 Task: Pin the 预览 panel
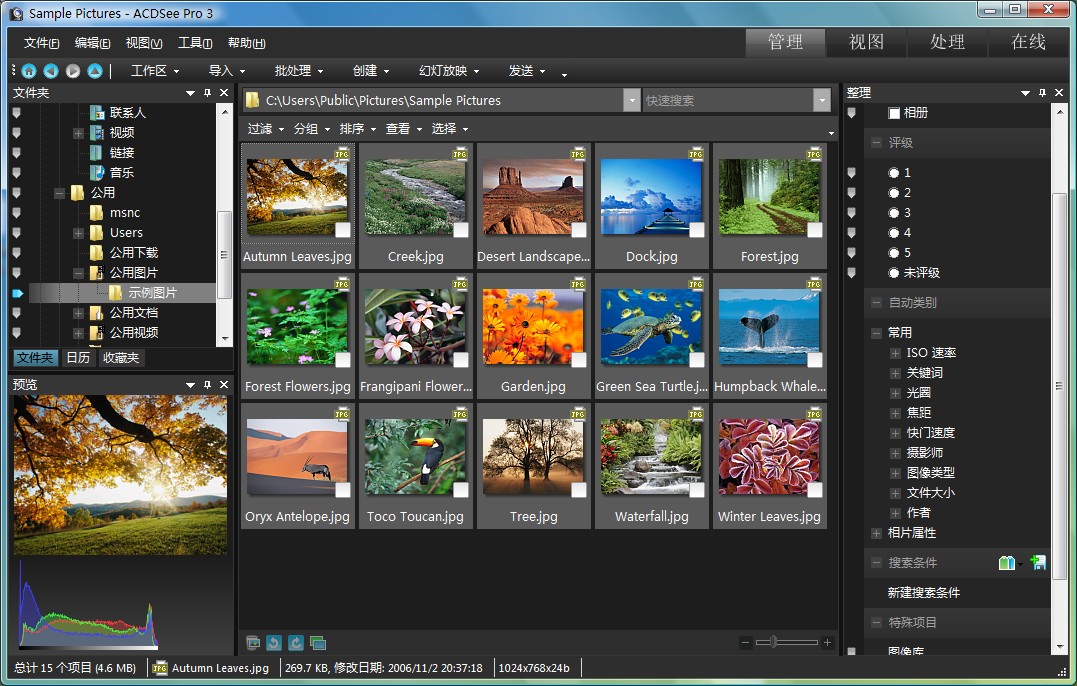click(207, 385)
